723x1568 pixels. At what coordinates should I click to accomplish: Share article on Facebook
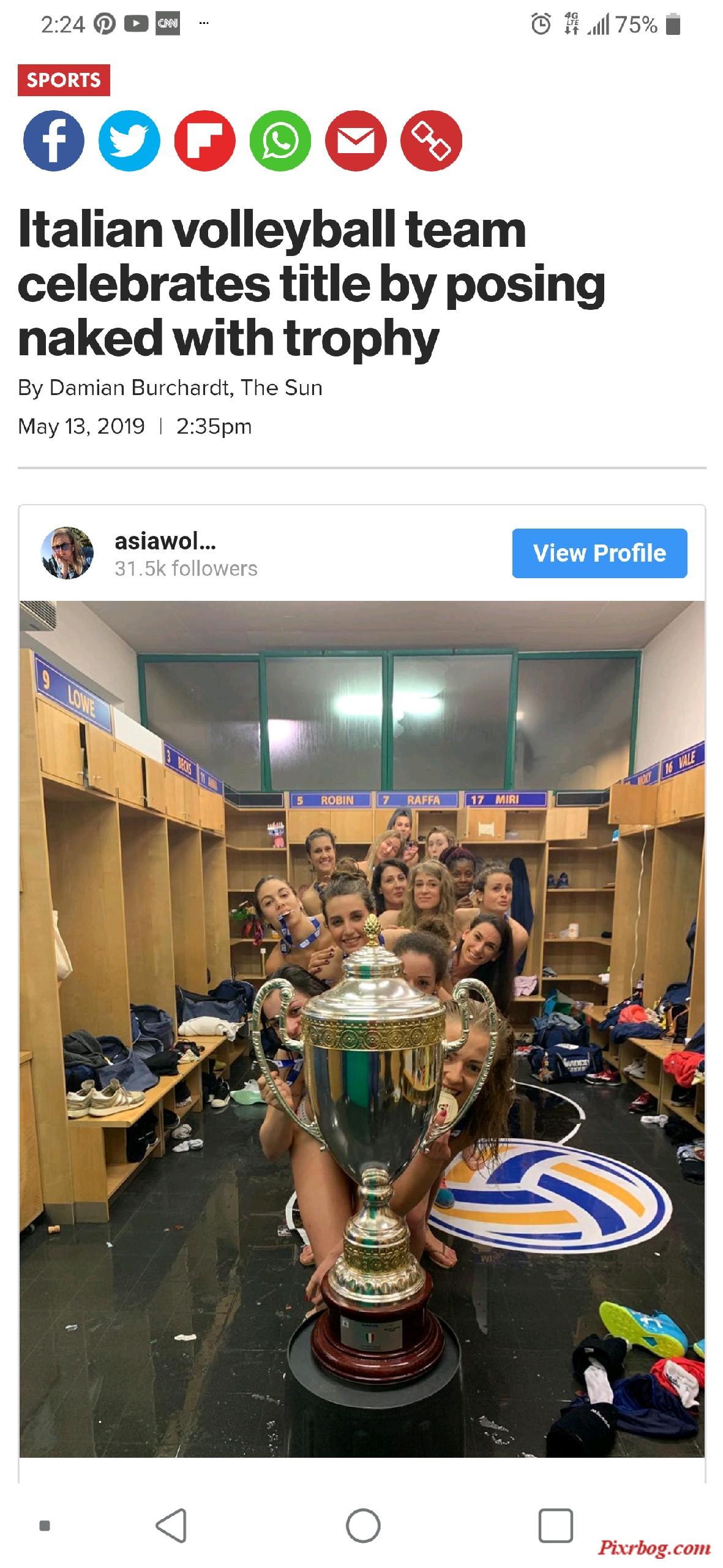click(x=53, y=141)
